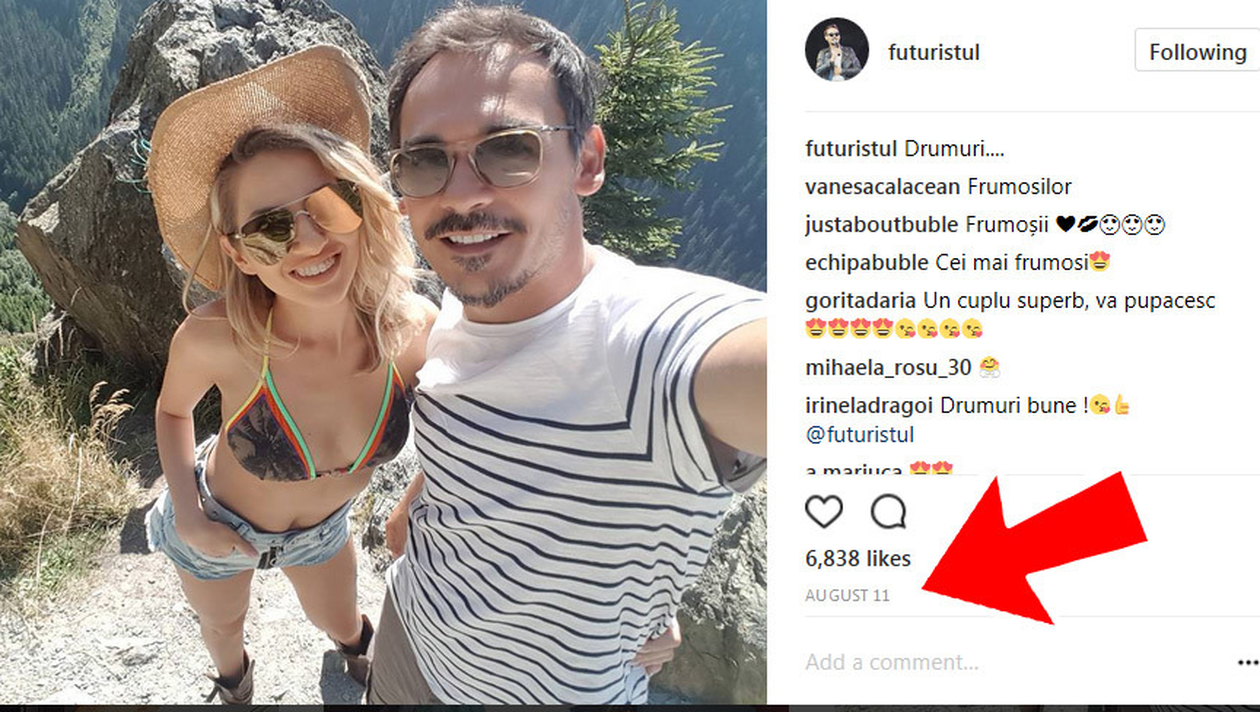1260x712 pixels.
Task: Open futuristul username in post header
Action: [934, 53]
